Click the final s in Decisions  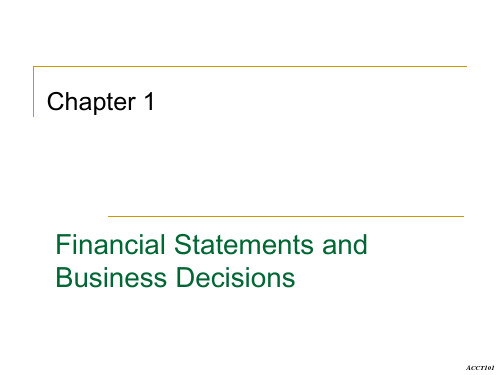(289, 279)
